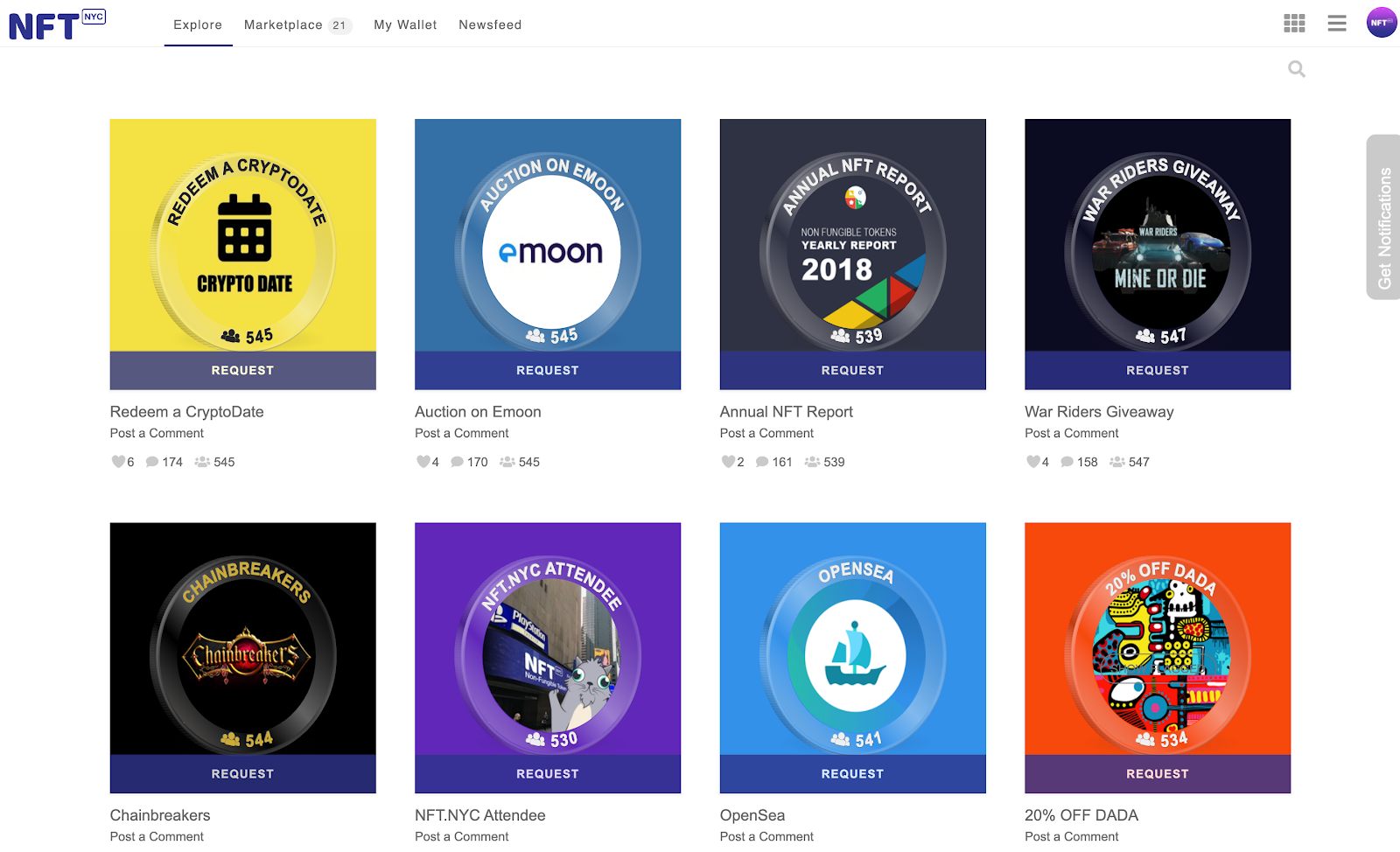The height and width of the screenshot is (852, 1400).
Task: Open comments bubble for Redeem a CryptoDate
Action: click(152, 462)
